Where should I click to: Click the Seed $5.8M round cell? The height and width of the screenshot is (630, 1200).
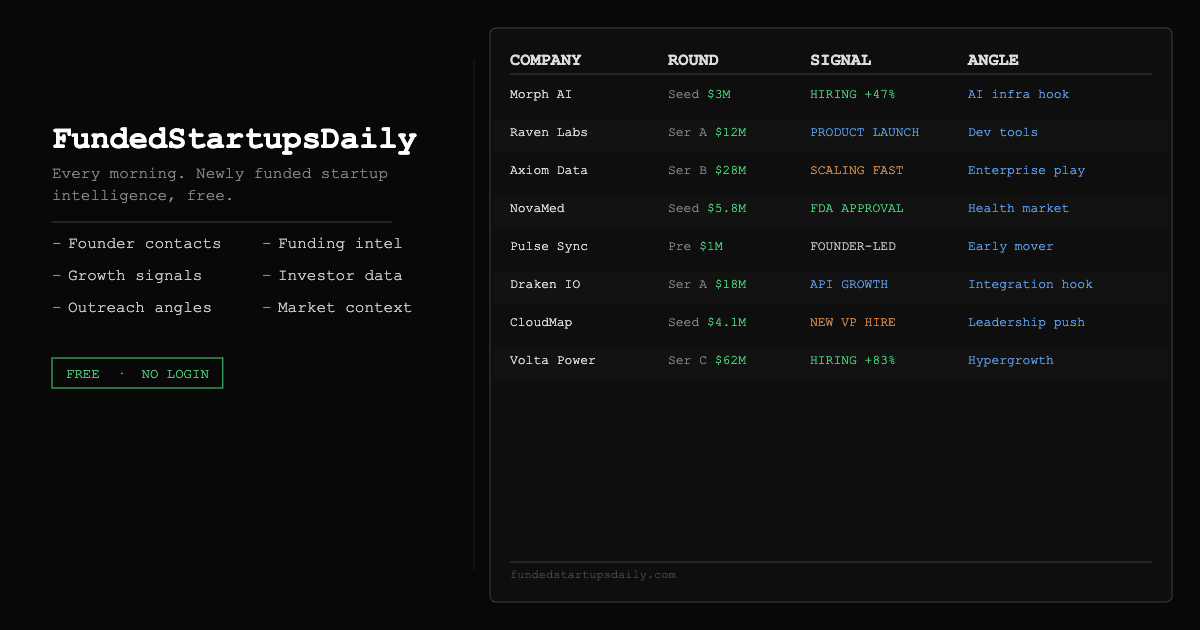(707, 208)
